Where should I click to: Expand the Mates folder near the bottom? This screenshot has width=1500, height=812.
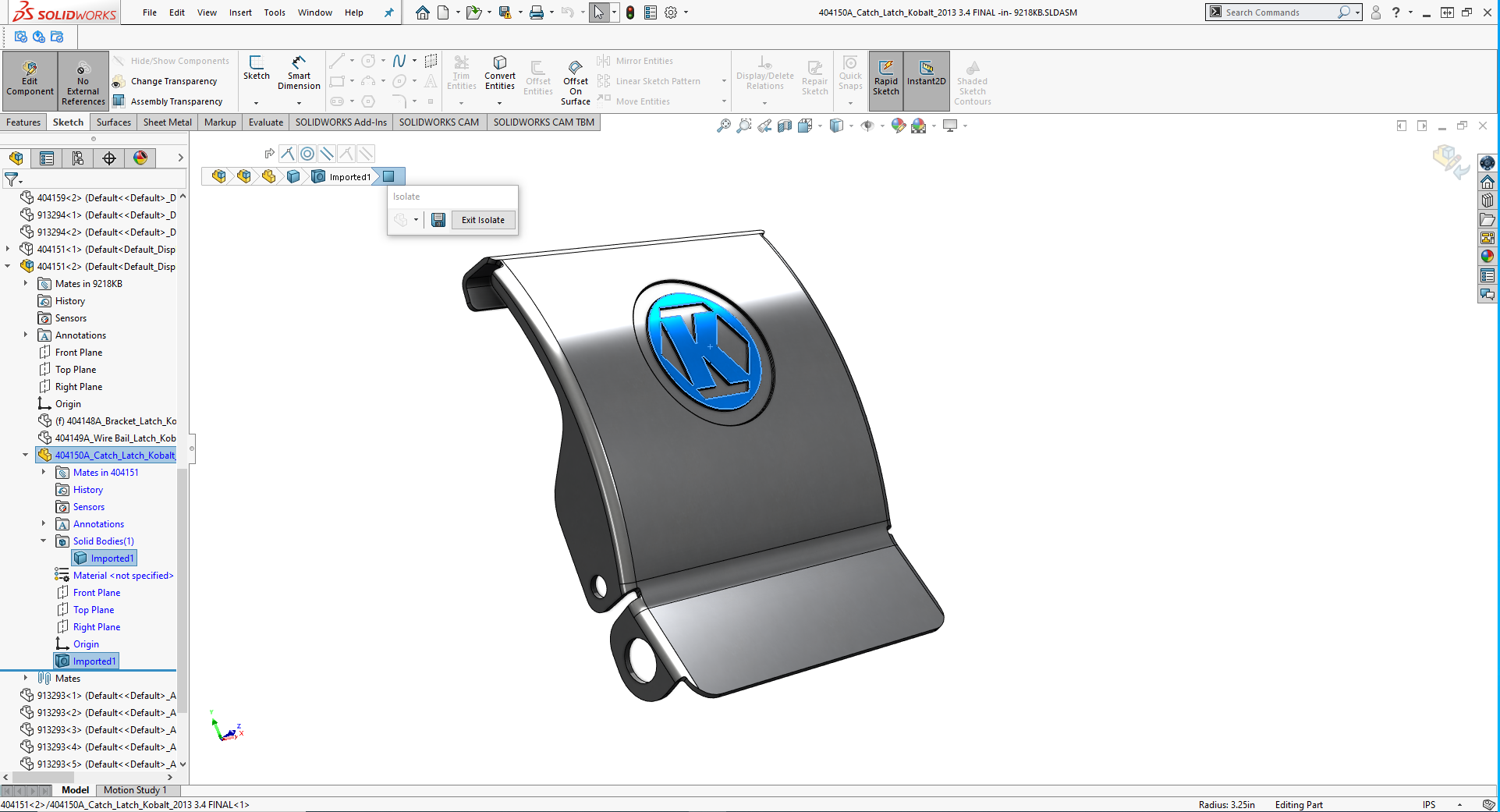click(x=26, y=679)
